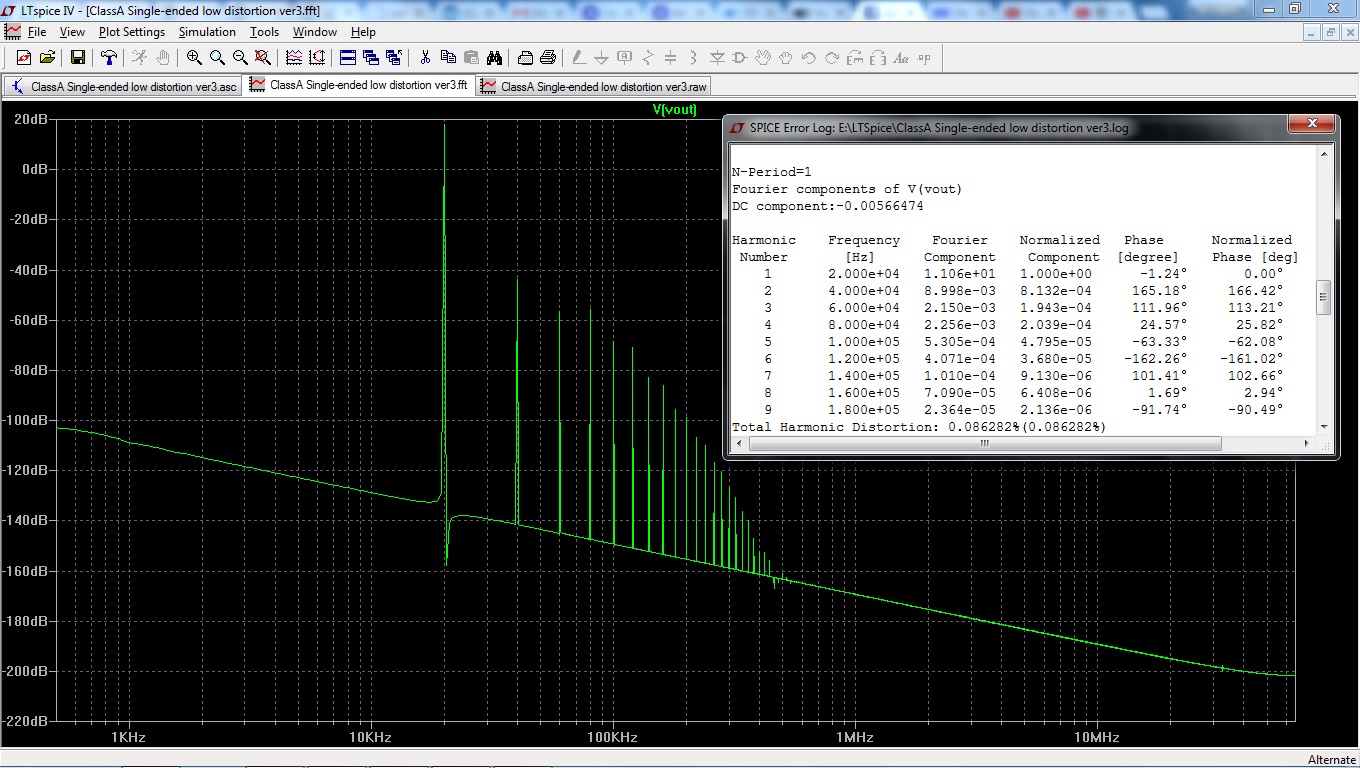Click the -220dB vertical axis label
This screenshot has height=768, width=1360.
[25, 721]
